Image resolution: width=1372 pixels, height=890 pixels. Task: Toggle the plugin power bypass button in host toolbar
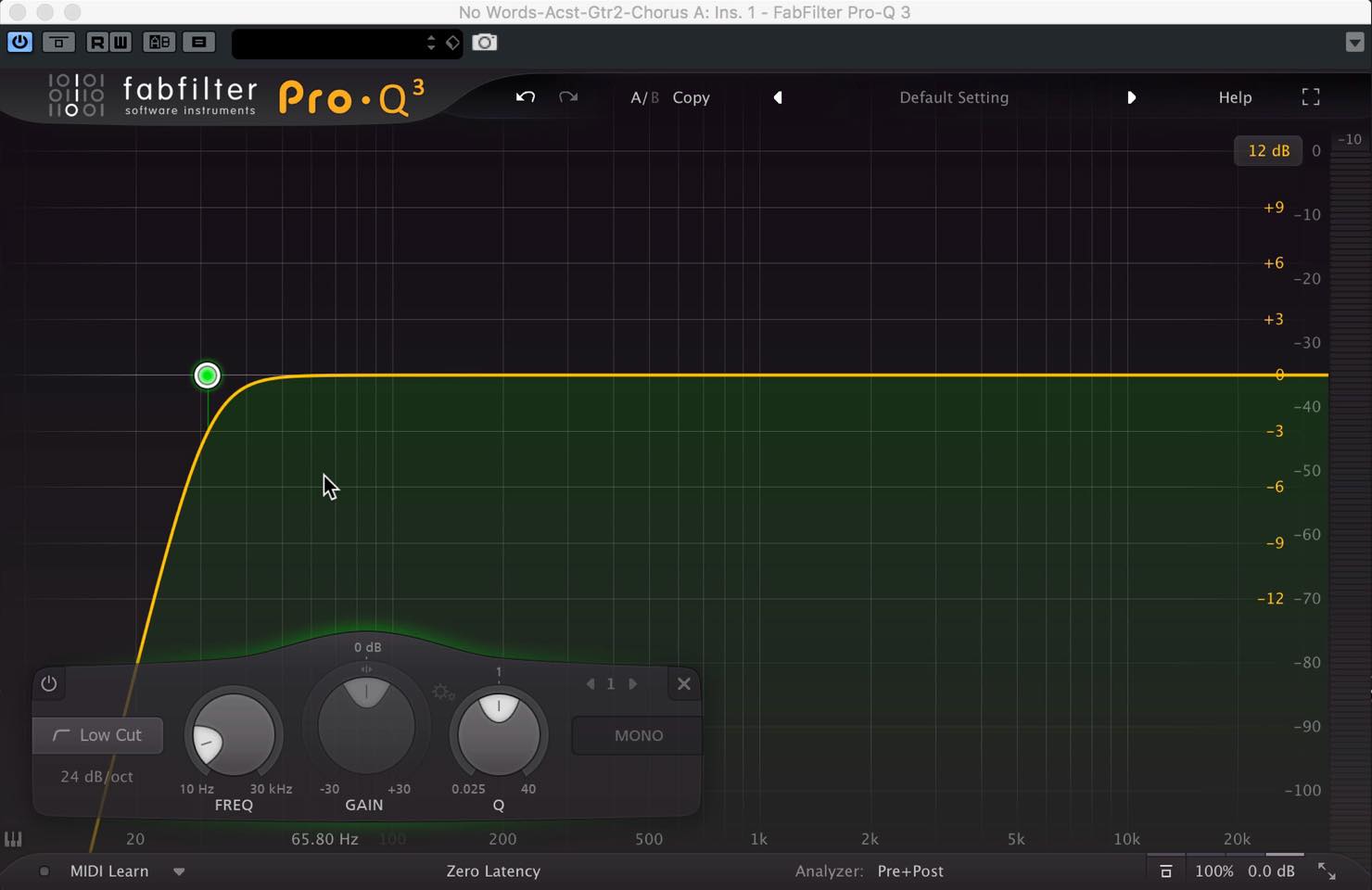pos(19,42)
